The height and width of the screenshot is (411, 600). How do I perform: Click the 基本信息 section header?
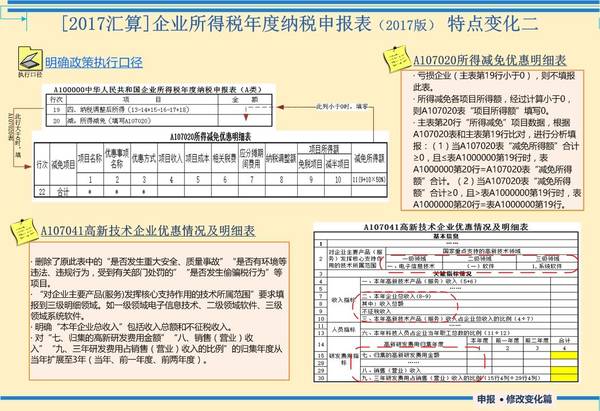point(445,236)
